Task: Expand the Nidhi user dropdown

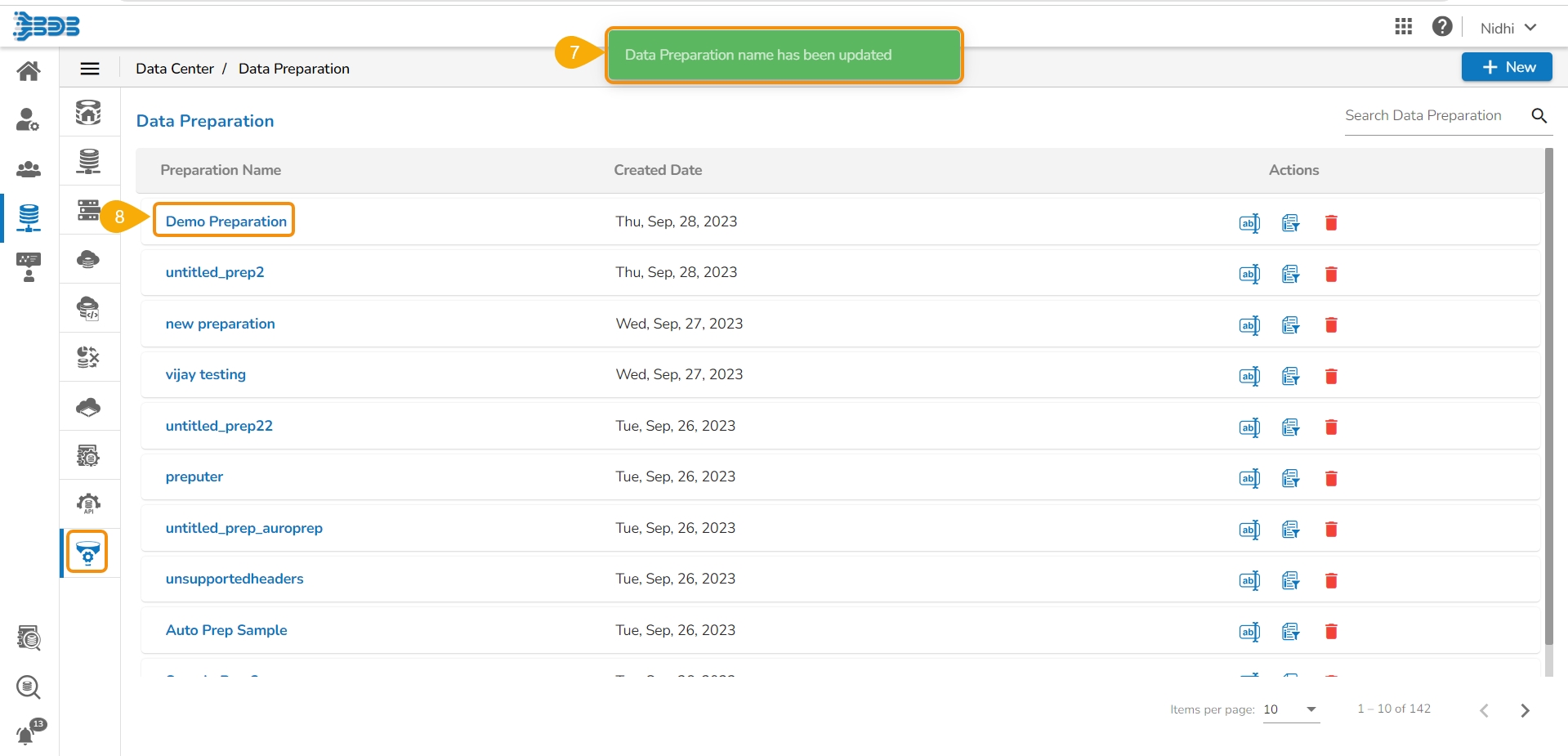Action: tap(1508, 28)
